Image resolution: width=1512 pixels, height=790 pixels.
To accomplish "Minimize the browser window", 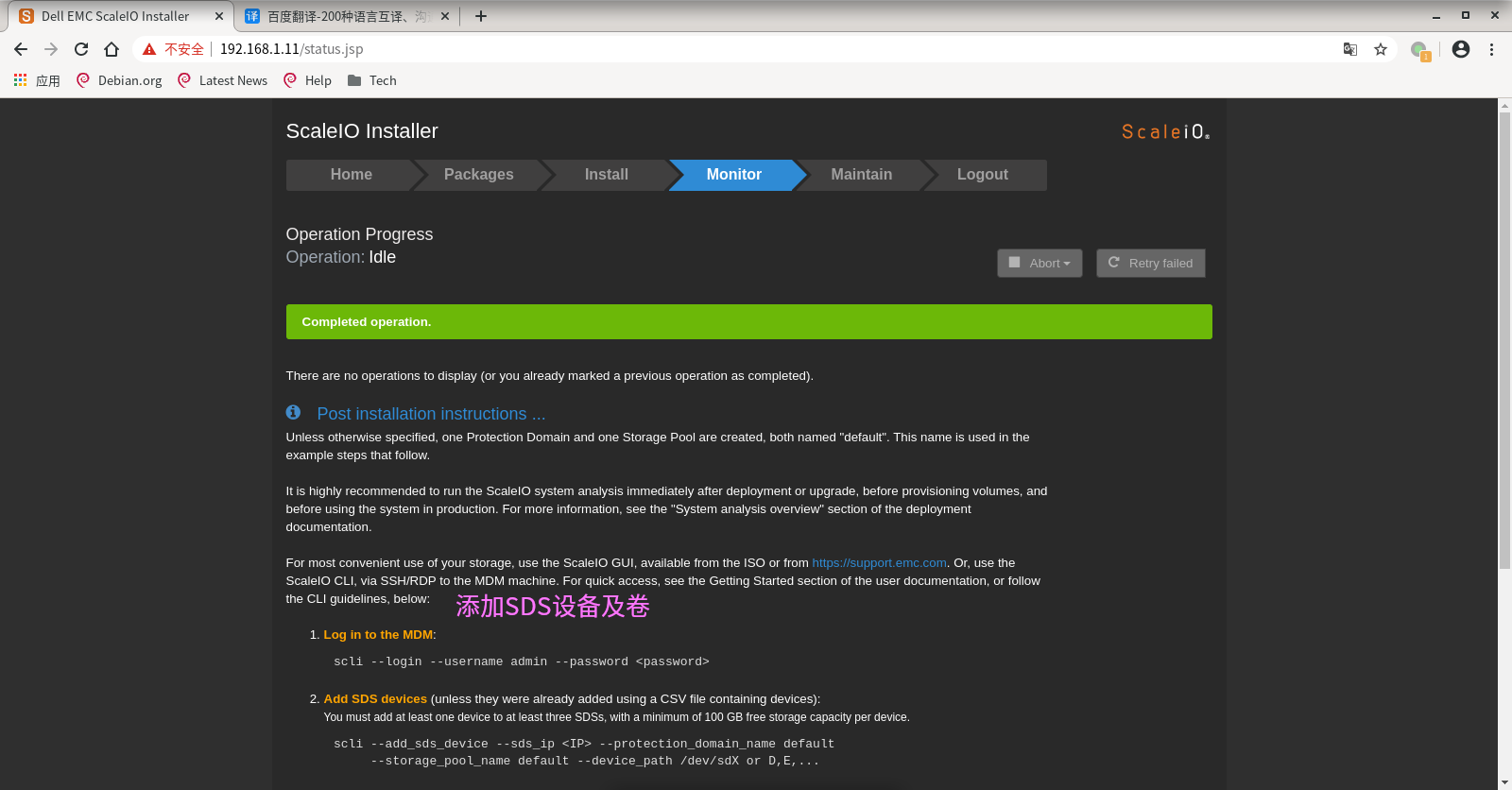I will [1436, 16].
